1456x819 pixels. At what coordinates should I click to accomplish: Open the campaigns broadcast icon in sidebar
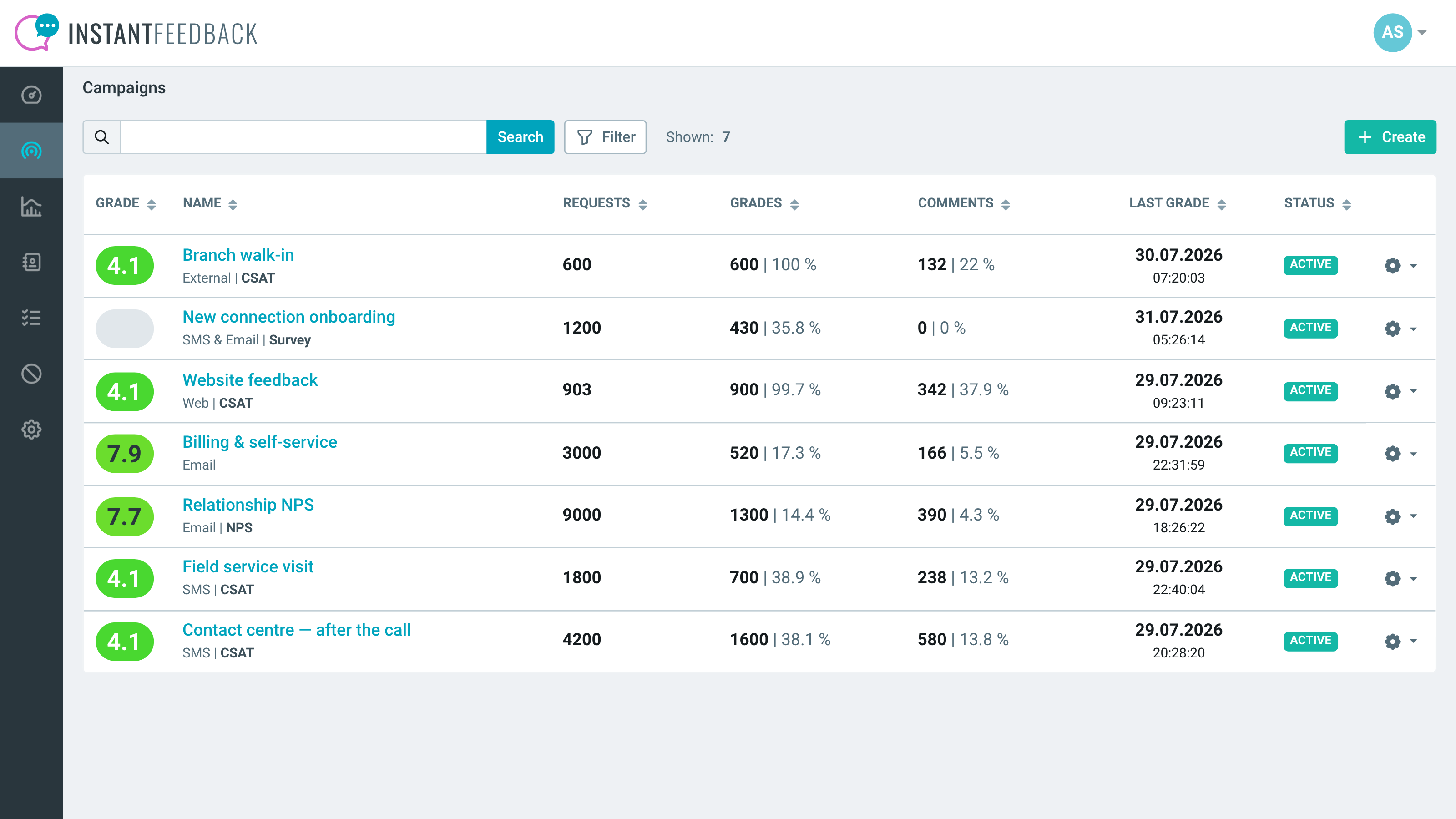click(x=32, y=151)
